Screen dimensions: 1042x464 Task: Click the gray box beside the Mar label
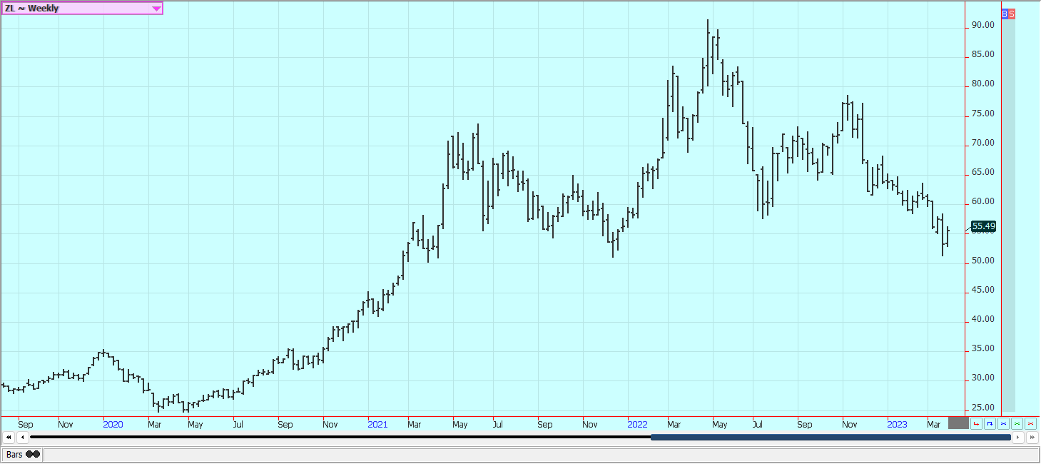958,423
